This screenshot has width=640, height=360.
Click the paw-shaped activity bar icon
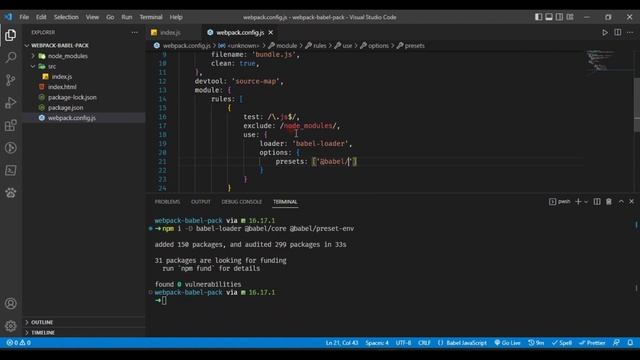(x=11, y=192)
